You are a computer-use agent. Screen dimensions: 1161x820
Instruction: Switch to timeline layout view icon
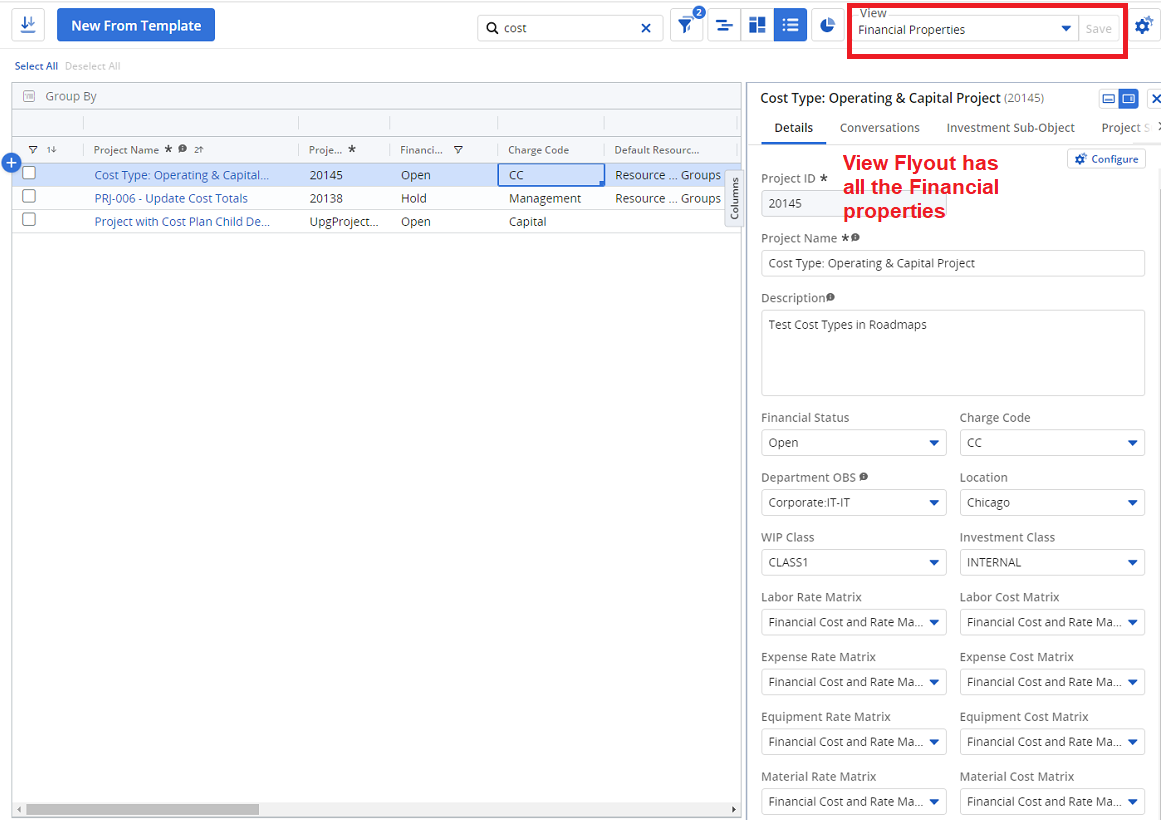click(724, 27)
